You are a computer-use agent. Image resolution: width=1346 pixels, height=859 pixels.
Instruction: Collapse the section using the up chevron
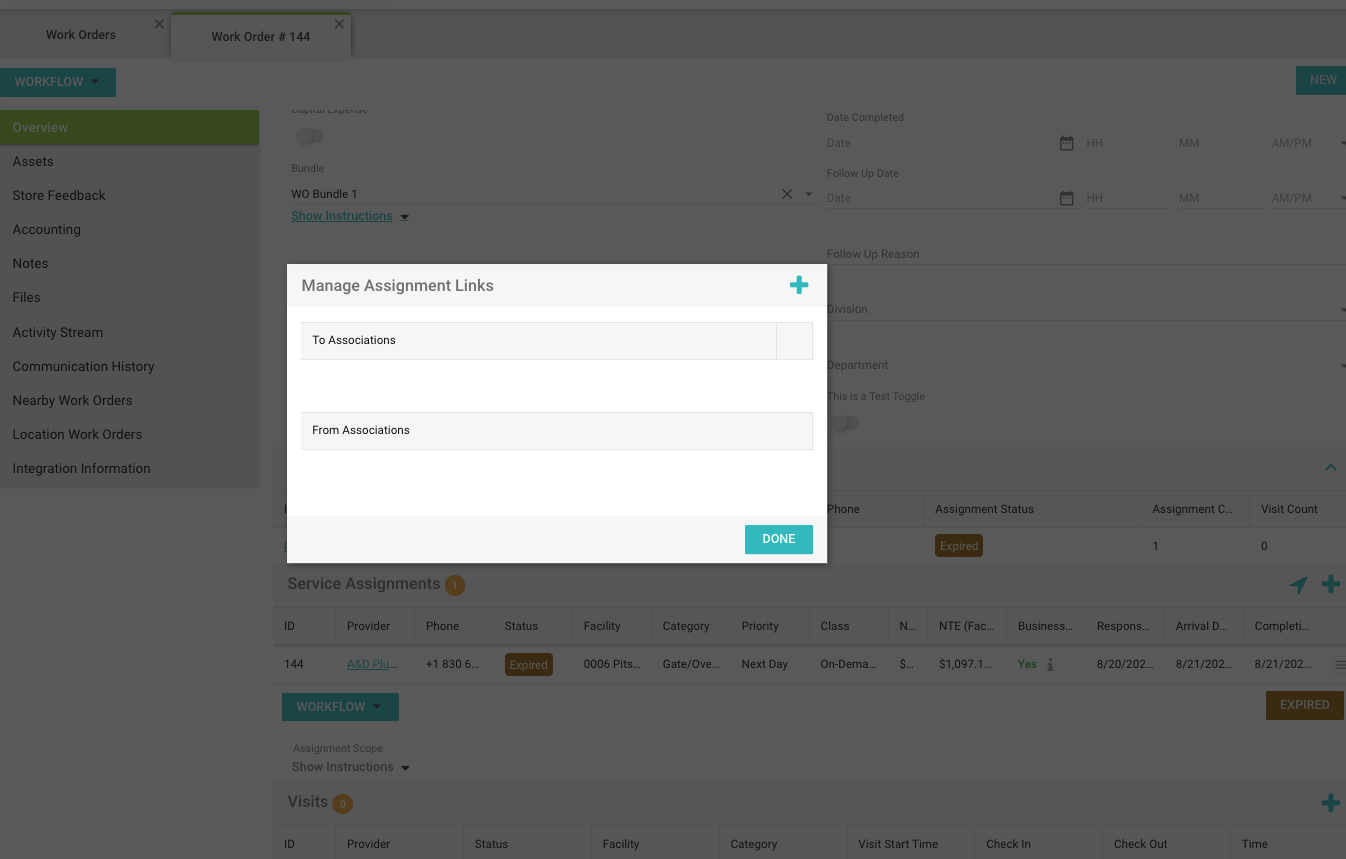(1330, 467)
